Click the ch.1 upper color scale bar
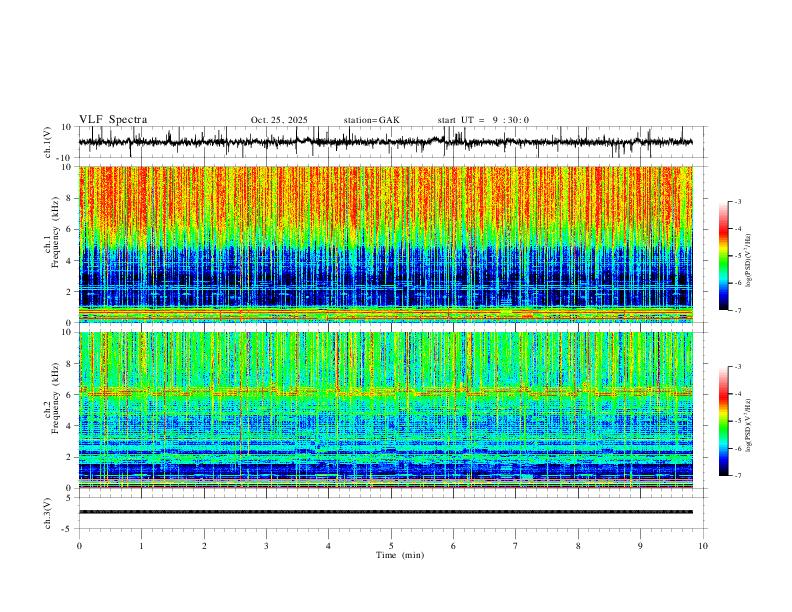 point(723,256)
